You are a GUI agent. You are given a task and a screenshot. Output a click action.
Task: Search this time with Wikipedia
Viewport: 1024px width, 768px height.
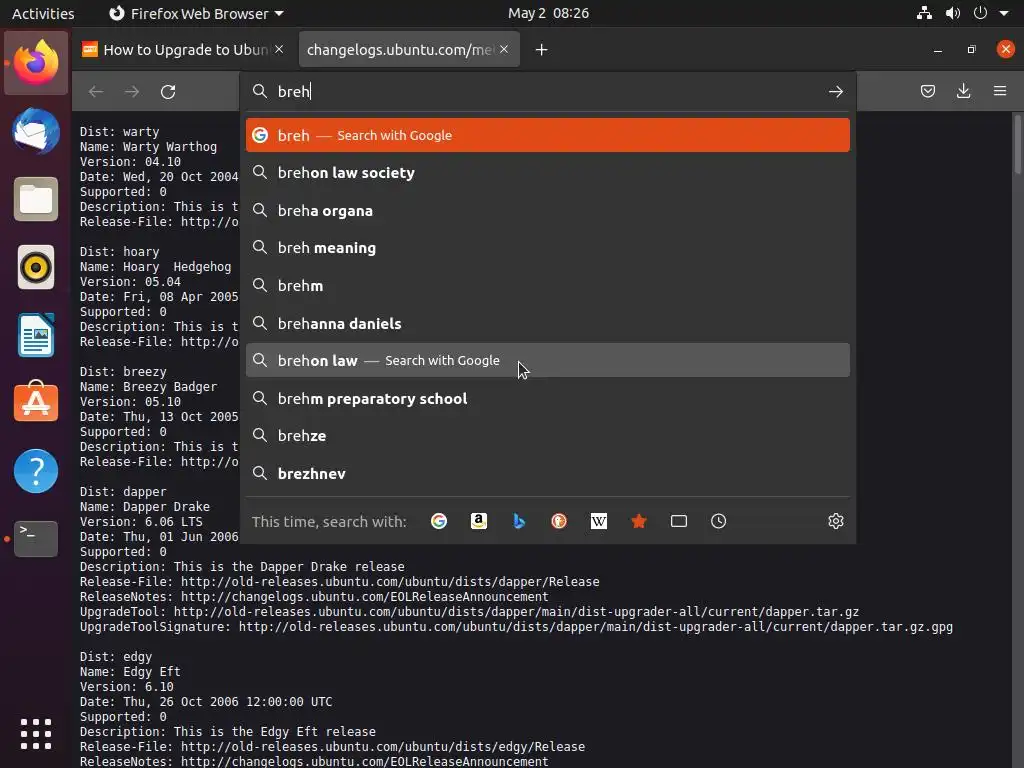(599, 521)
